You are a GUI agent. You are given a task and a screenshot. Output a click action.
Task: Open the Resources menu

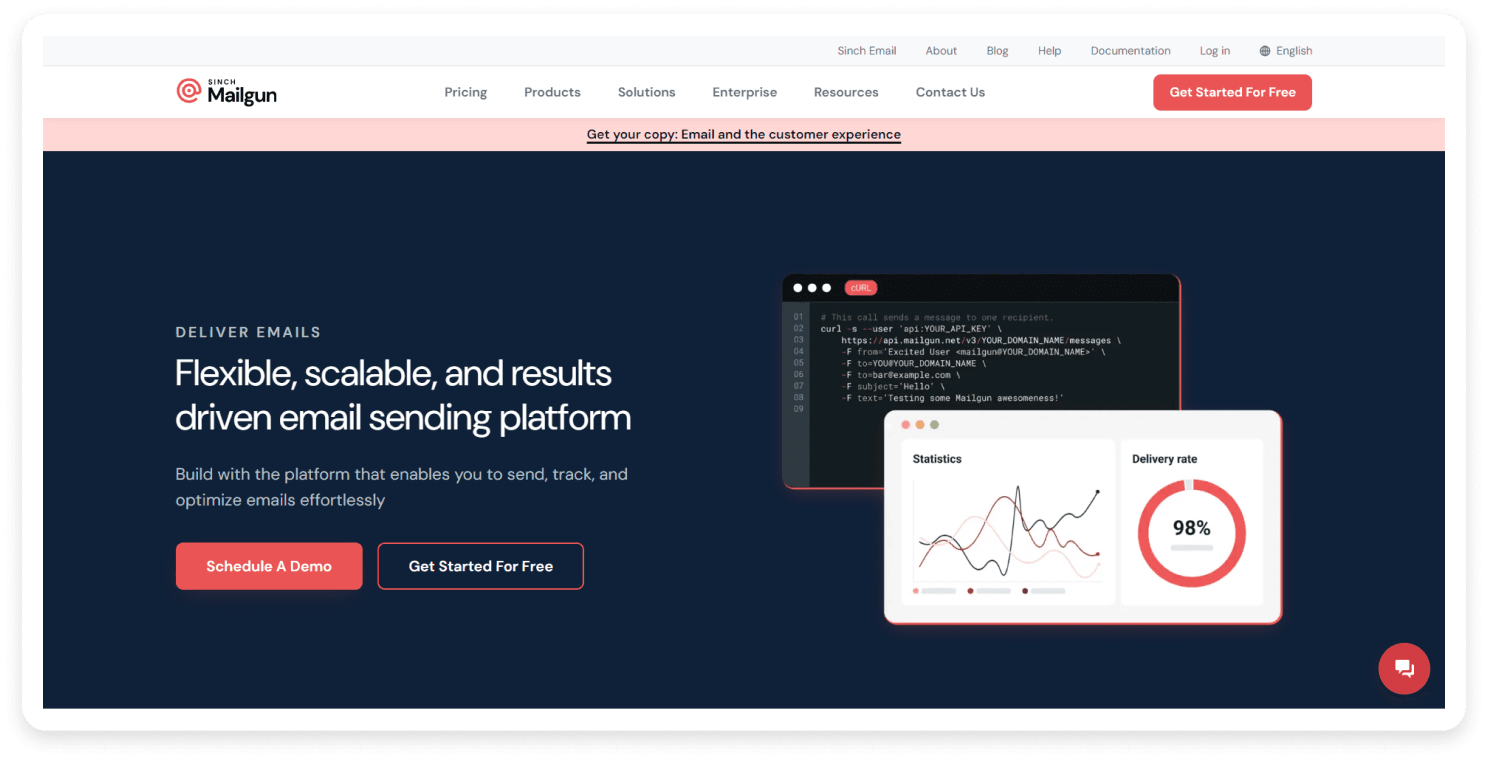coord(846,92)
